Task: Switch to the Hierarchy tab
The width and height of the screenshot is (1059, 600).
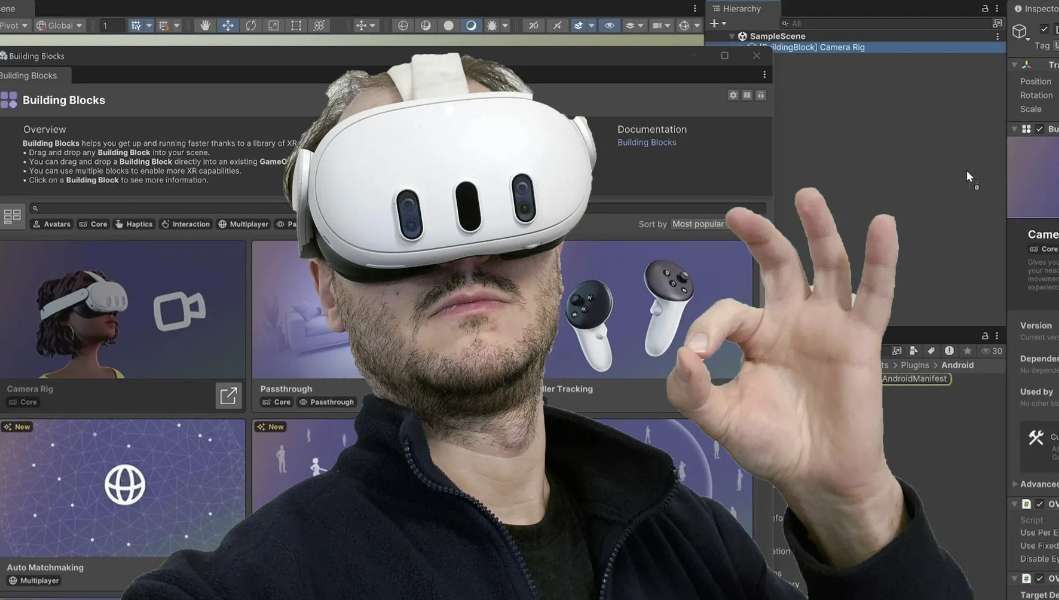Action: (x=741, y=9)
